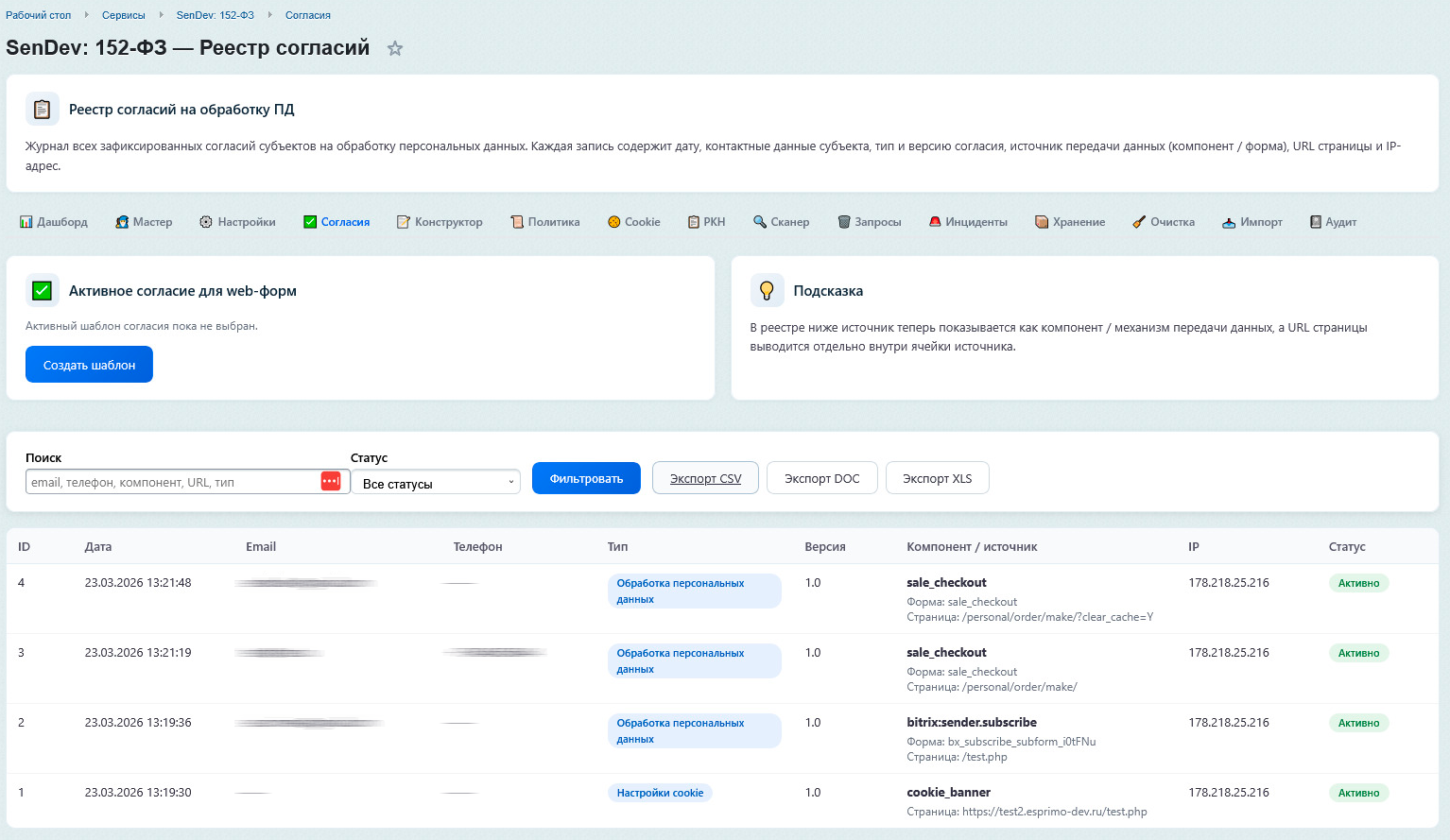
Task: Expand the Статус dropdown
Action: [436, 483]
